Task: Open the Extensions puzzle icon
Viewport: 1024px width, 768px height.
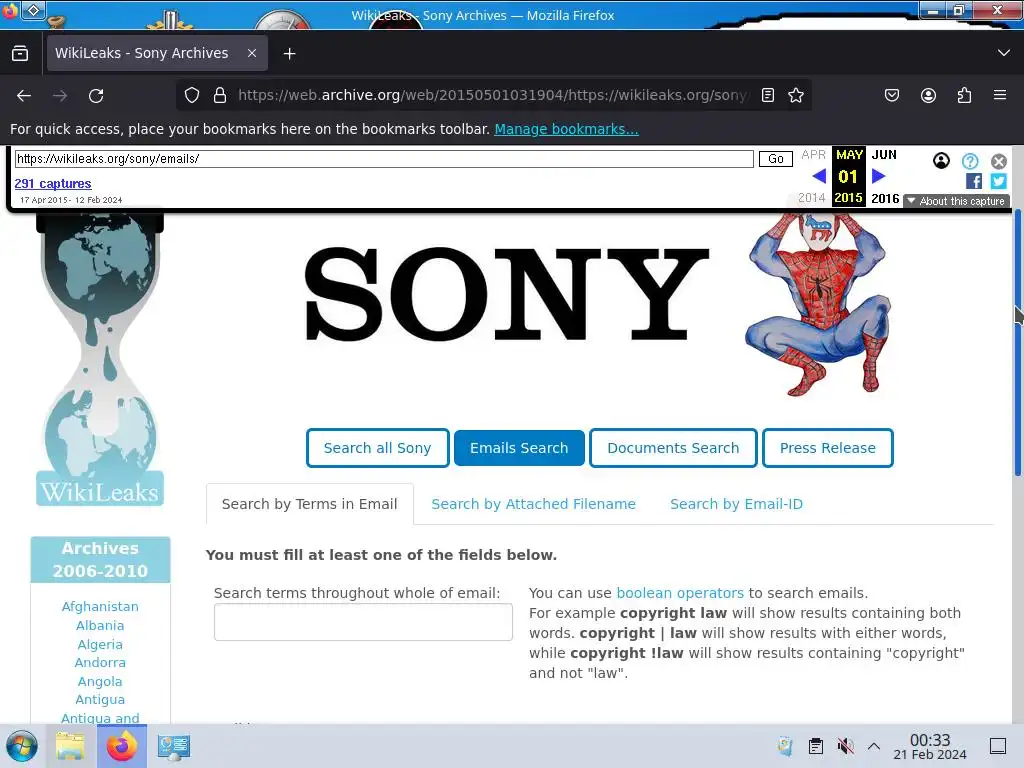Action: (x=964, y=95)
